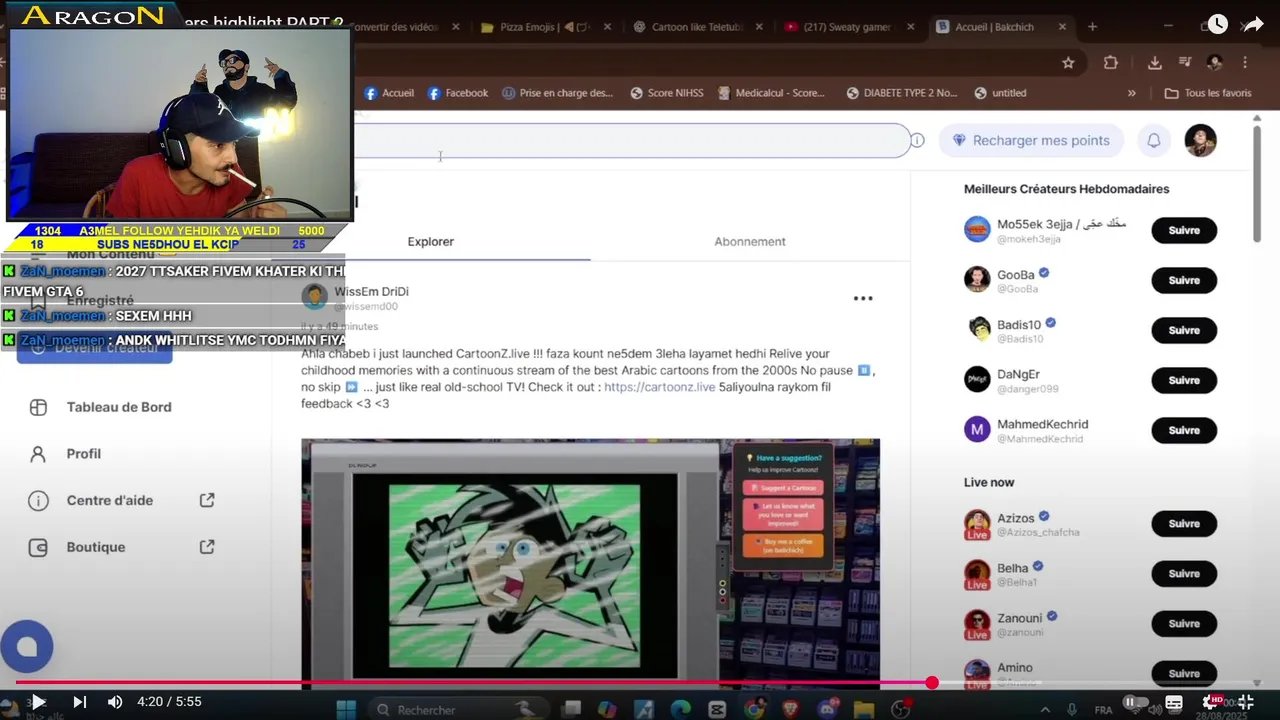Bookmark the page with star icon
1280x720 pixels.
[1068, 62]
